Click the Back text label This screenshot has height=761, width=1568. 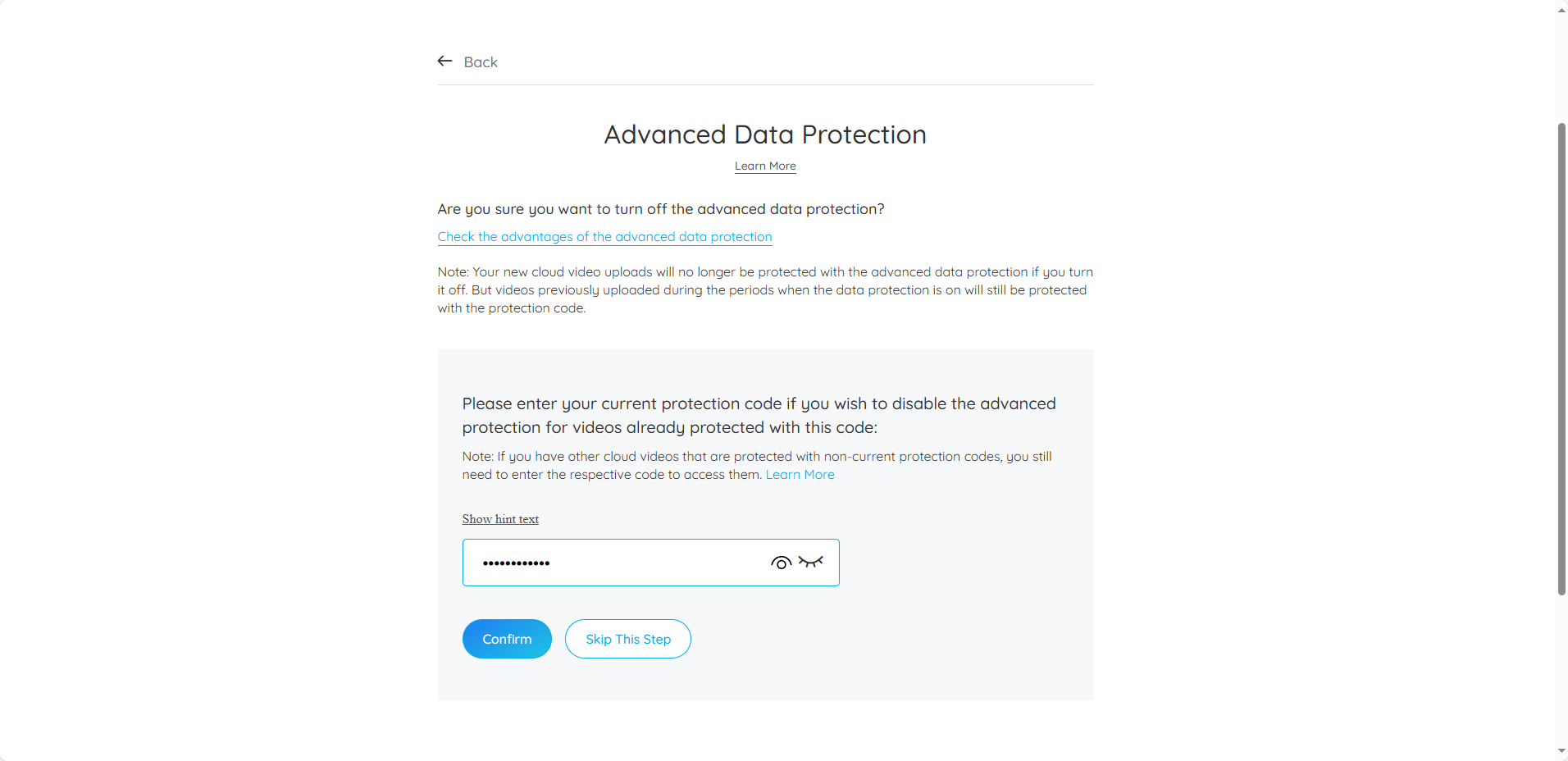coord(481,62)
